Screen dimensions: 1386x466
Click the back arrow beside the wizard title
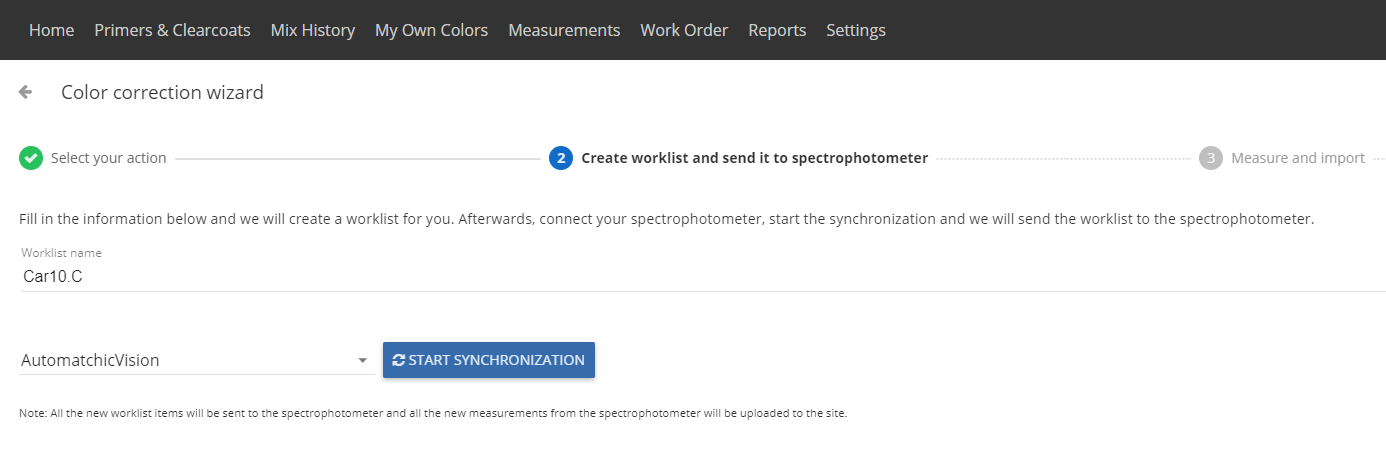click(26, 92)
